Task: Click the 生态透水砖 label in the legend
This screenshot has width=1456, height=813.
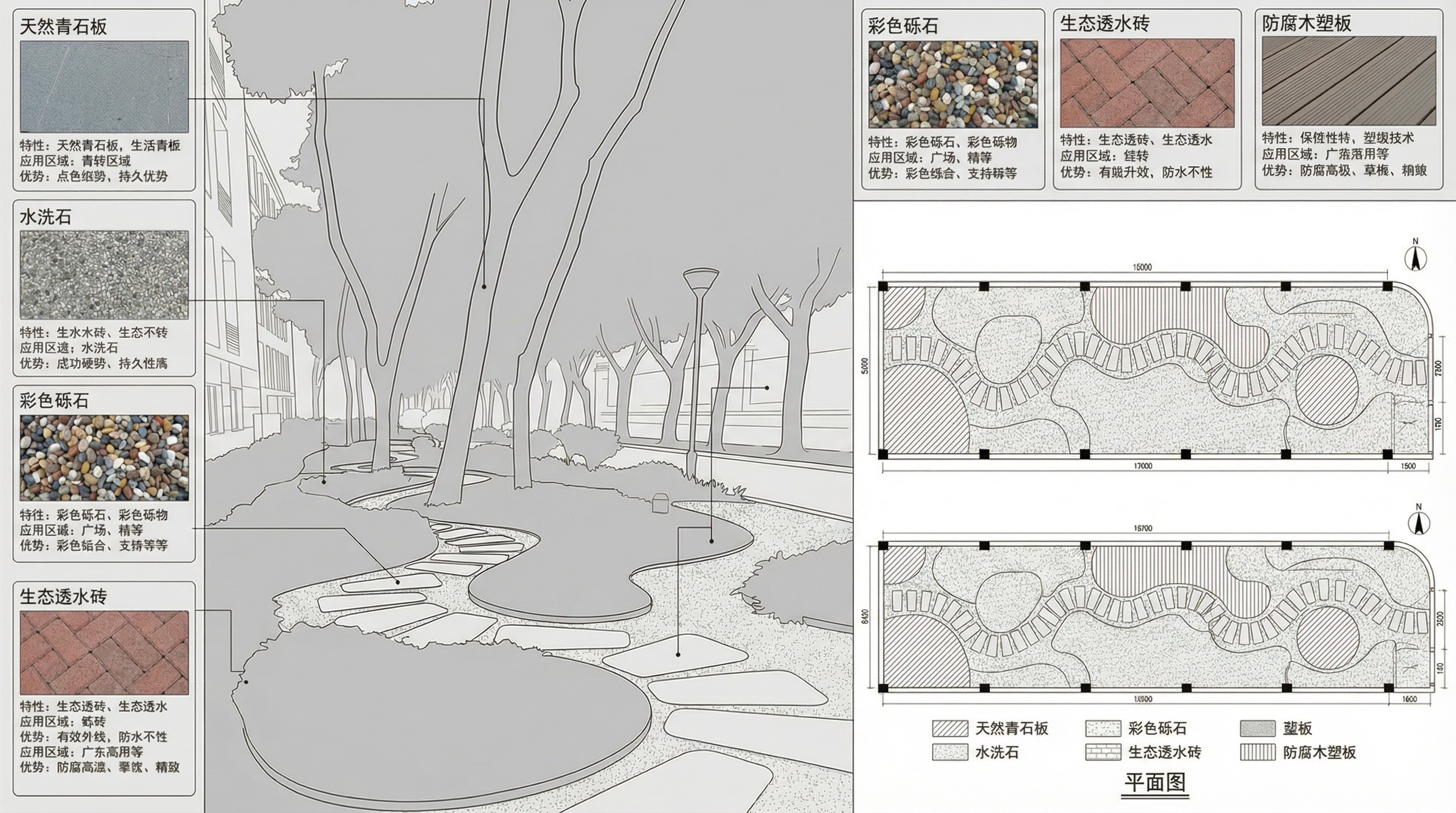Action: click(x=1165, y=753)
